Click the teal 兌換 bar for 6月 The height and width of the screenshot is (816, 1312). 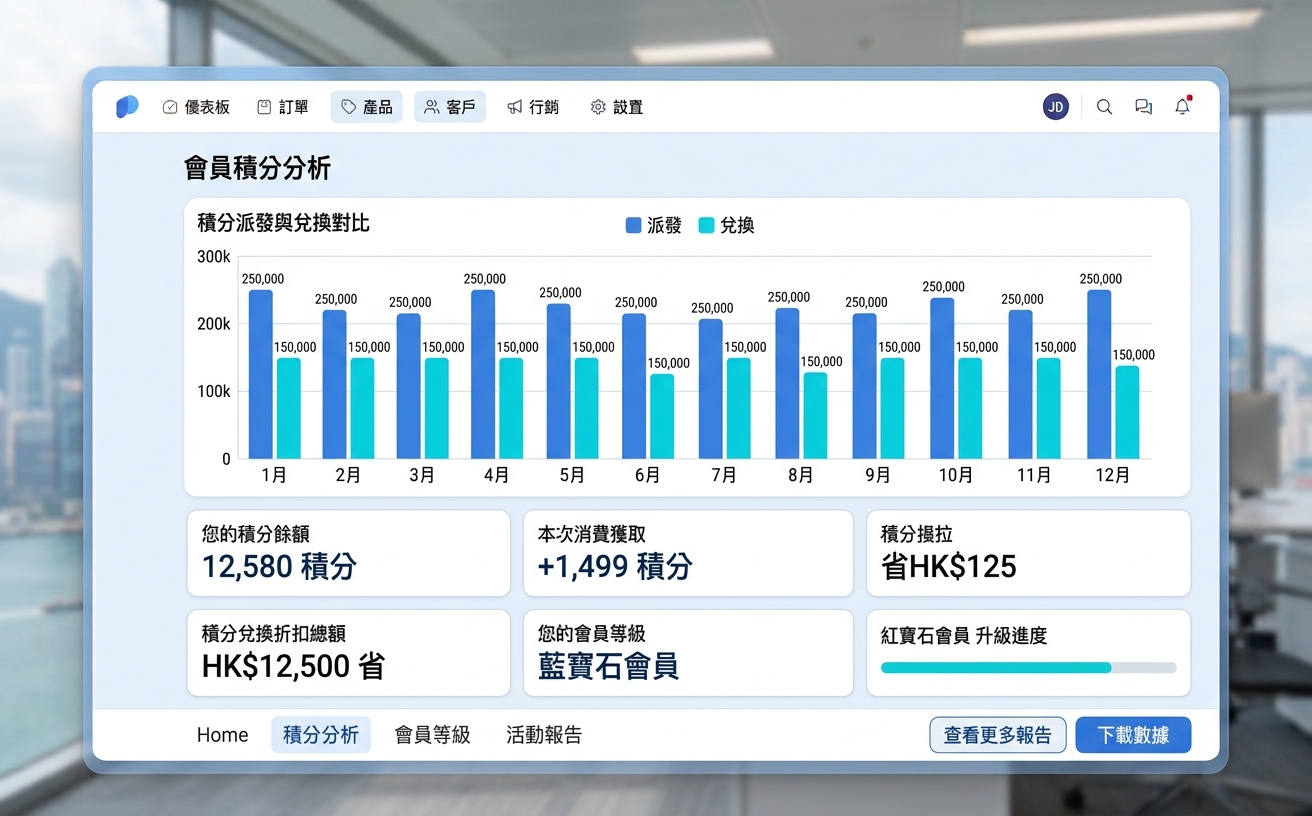point(662,416)
